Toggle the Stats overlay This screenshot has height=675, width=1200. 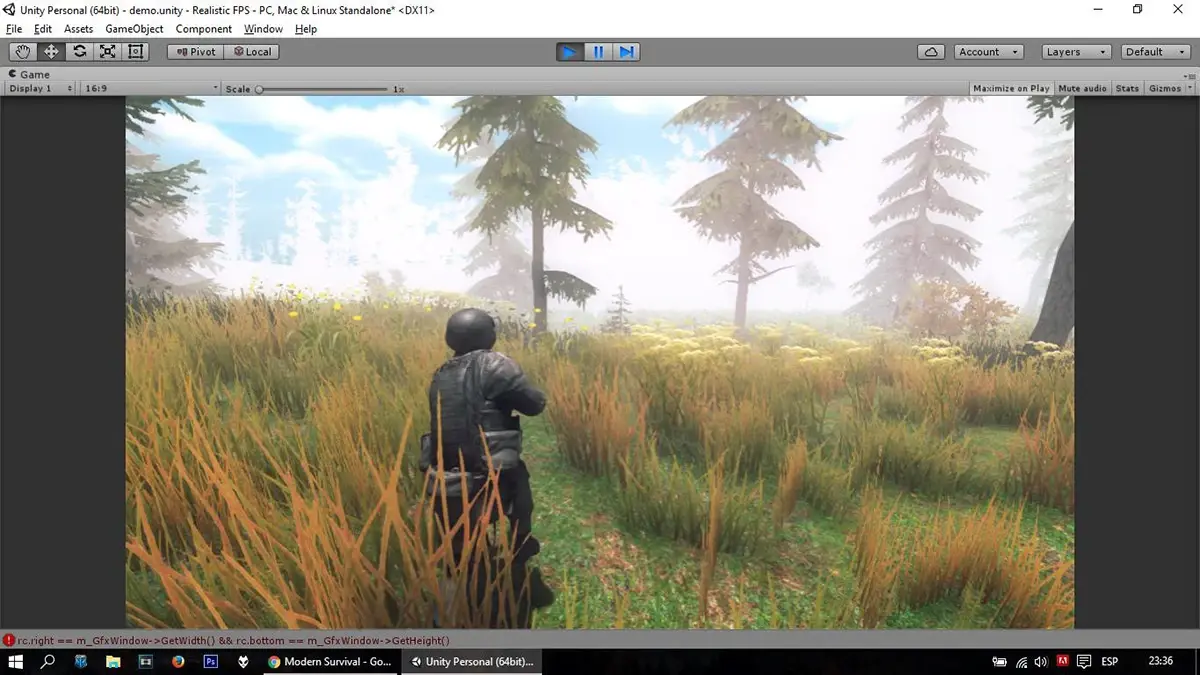(1127, 89)
